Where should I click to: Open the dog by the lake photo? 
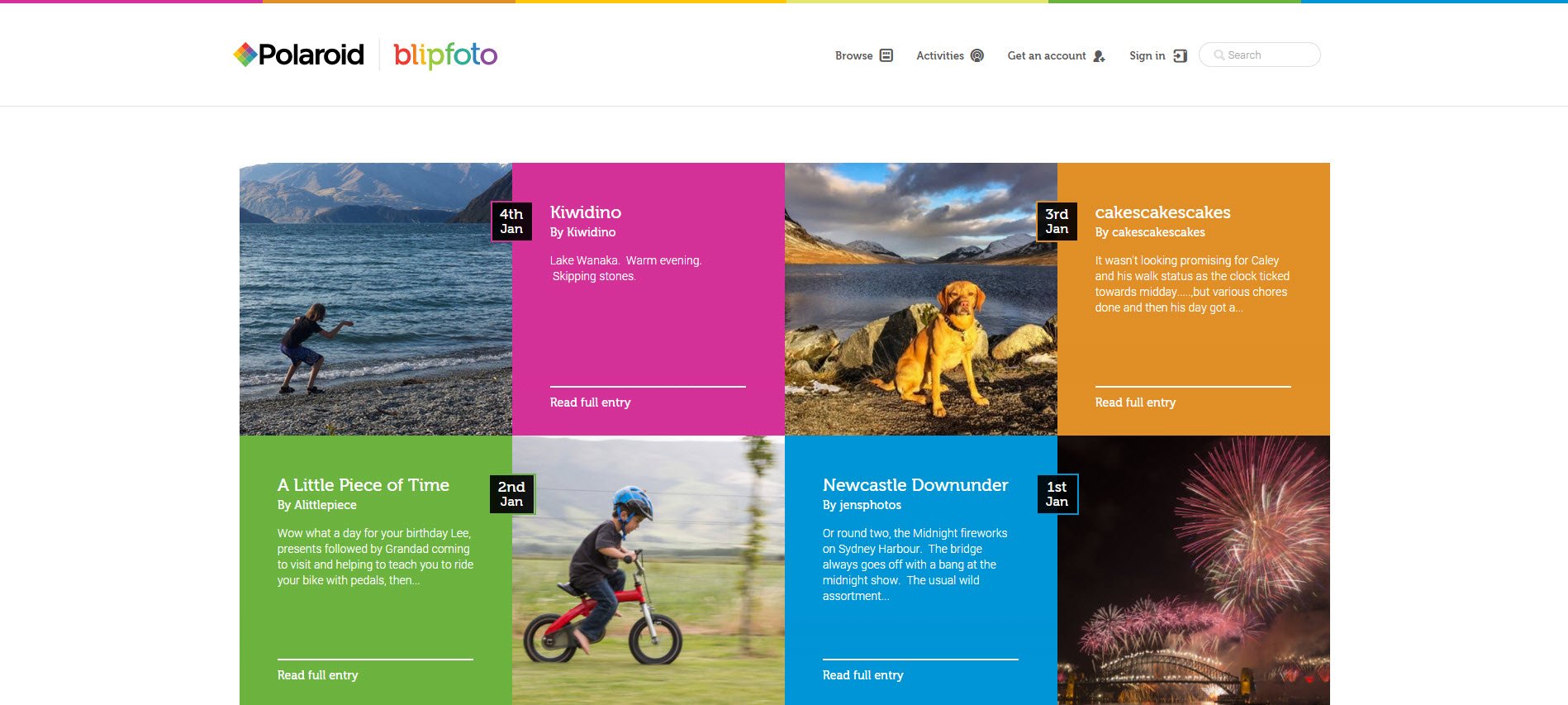[921, 299]
